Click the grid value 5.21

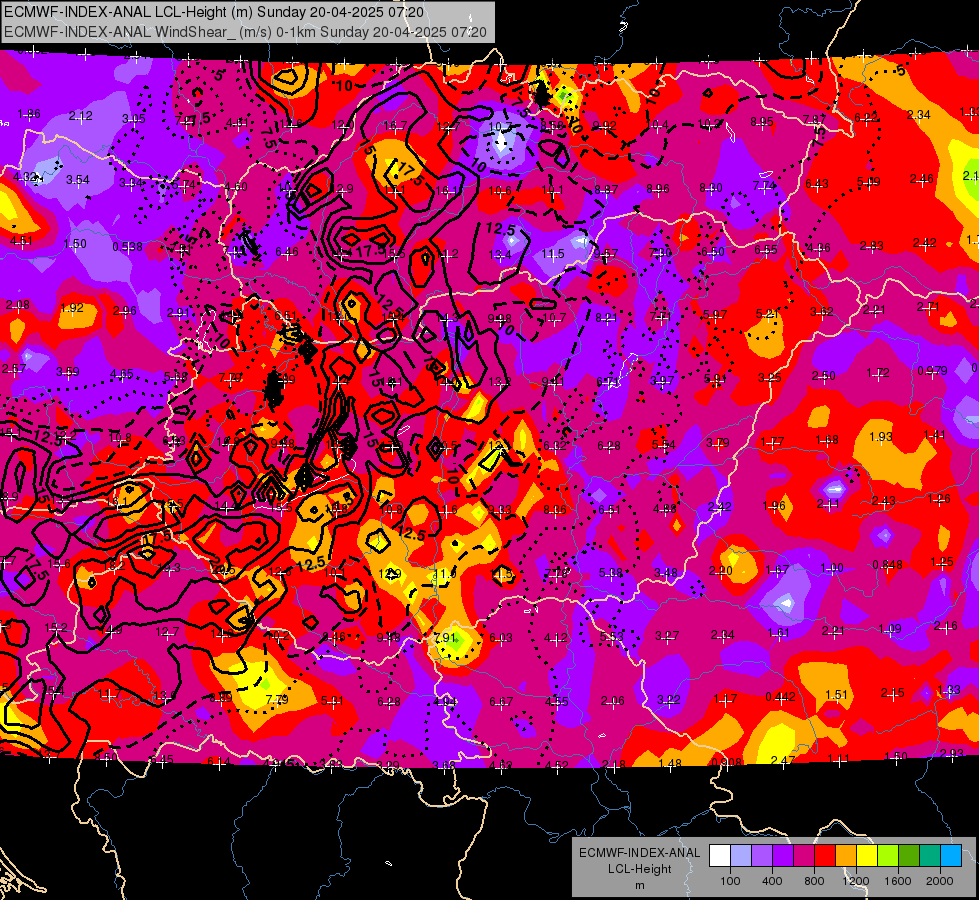[767, 313]
